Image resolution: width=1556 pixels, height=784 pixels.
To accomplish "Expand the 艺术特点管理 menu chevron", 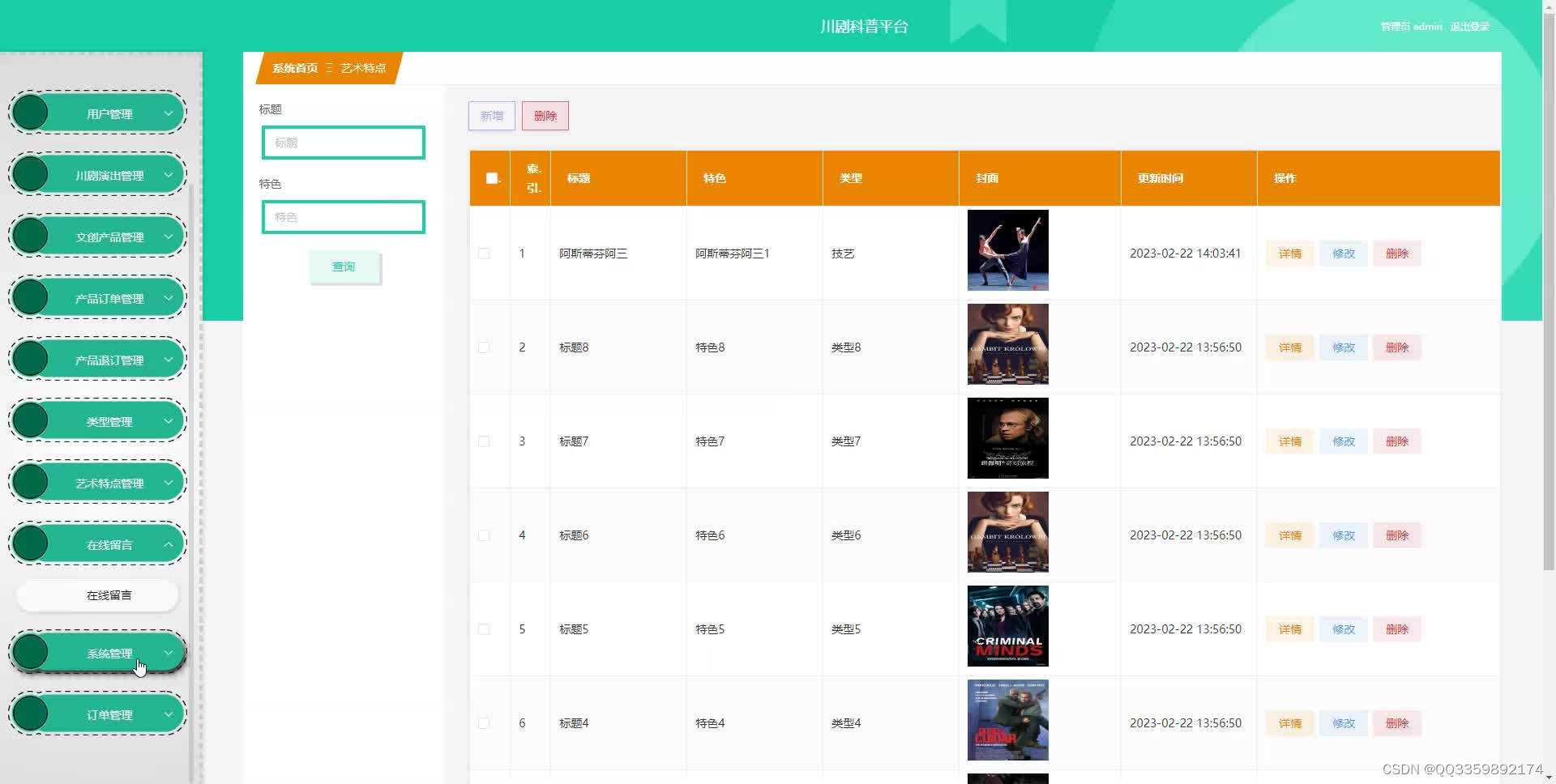I will pos(169,483).
